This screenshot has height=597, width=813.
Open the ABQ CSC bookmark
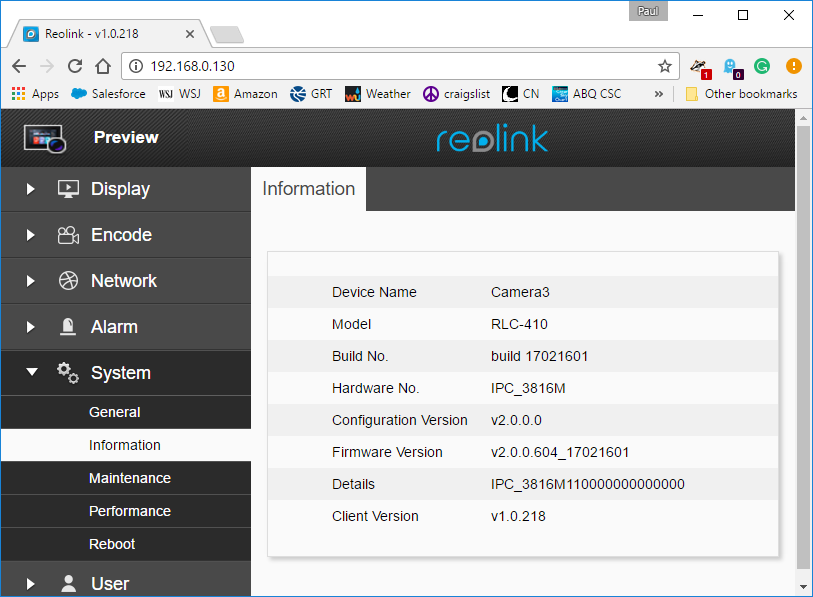586,94
